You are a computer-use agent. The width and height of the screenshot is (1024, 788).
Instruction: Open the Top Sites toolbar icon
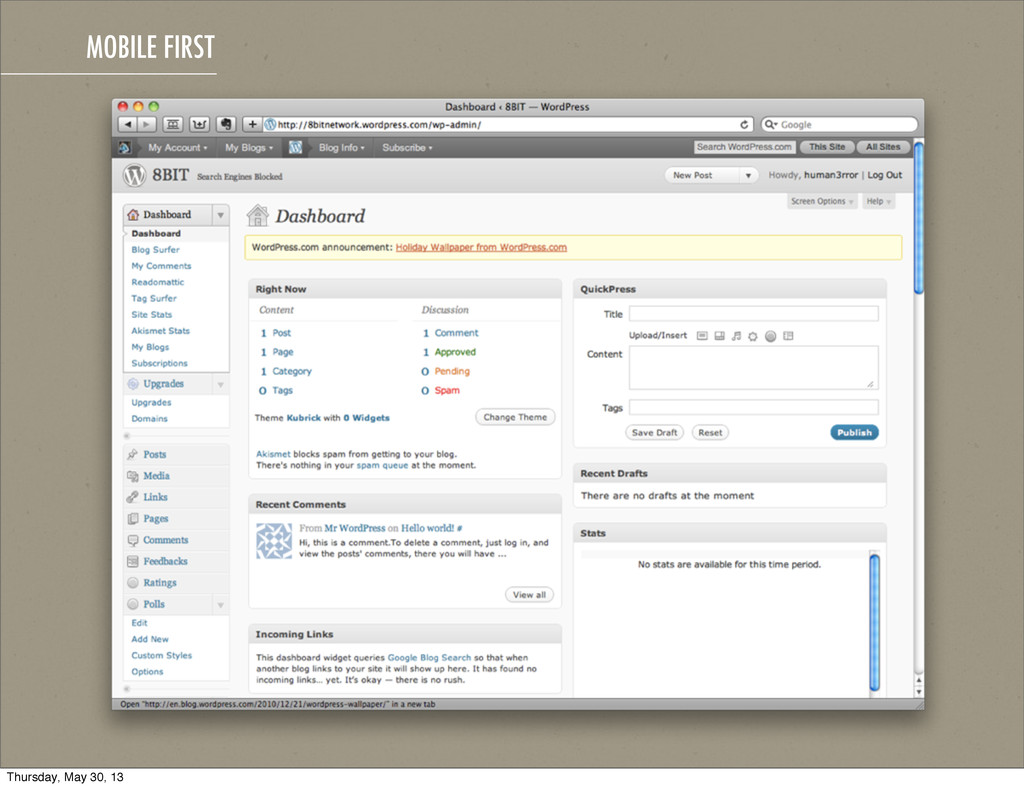coord(199,124)
